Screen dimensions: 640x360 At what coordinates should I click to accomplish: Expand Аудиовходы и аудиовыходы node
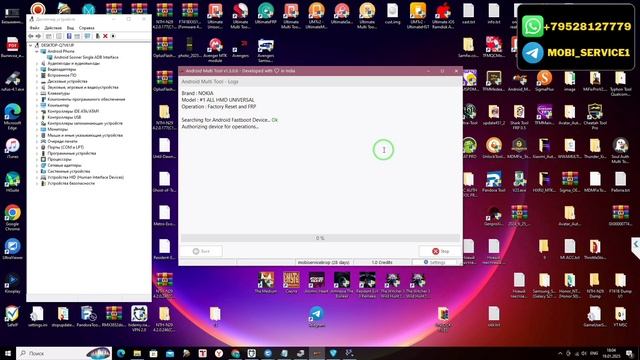pyautogui.click(x=37, y=63)
